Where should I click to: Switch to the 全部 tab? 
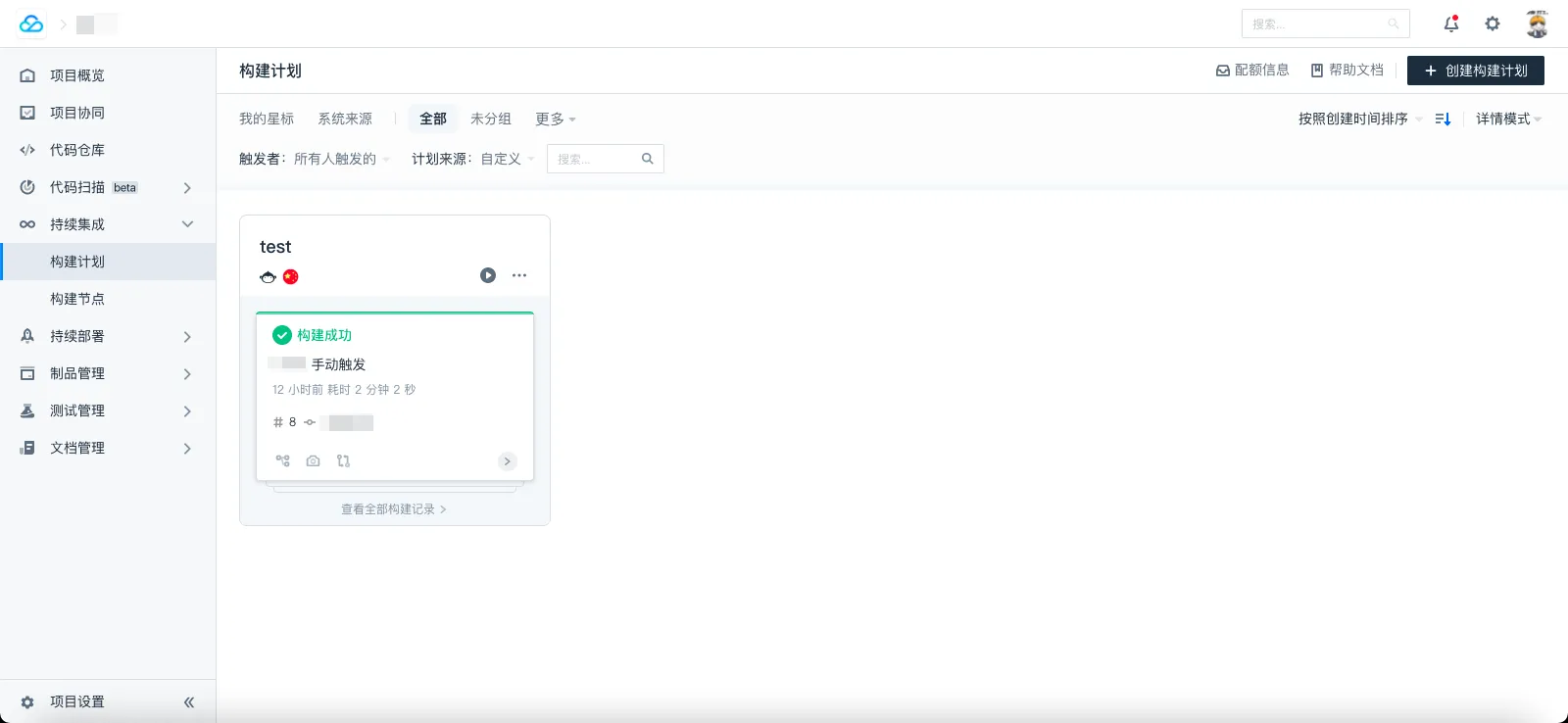pyautogui.click(x=433, y=119)
